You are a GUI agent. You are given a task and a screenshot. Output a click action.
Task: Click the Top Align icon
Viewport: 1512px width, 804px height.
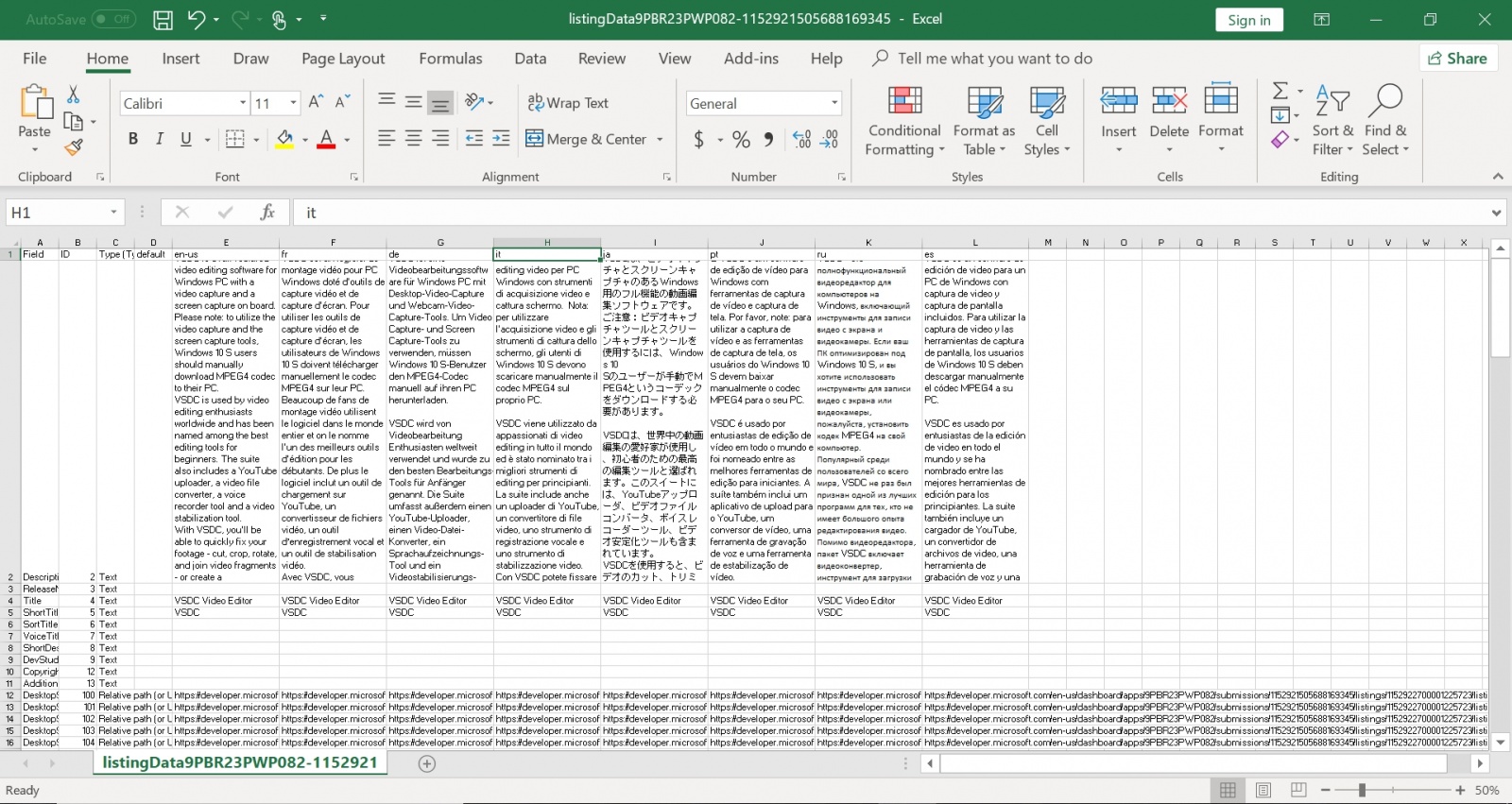(387, 101)
